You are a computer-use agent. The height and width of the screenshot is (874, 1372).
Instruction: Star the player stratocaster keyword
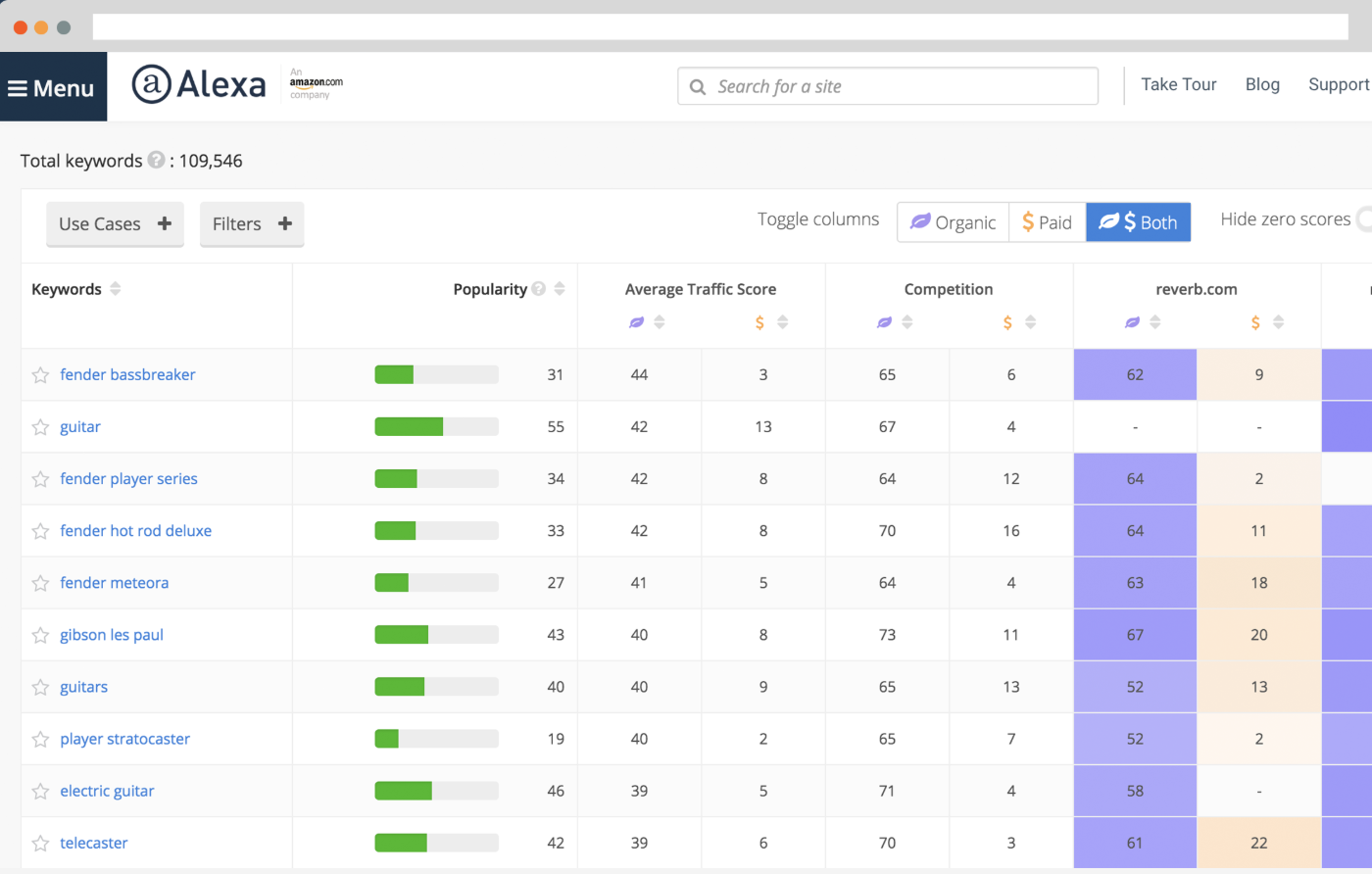click(40, 739)
